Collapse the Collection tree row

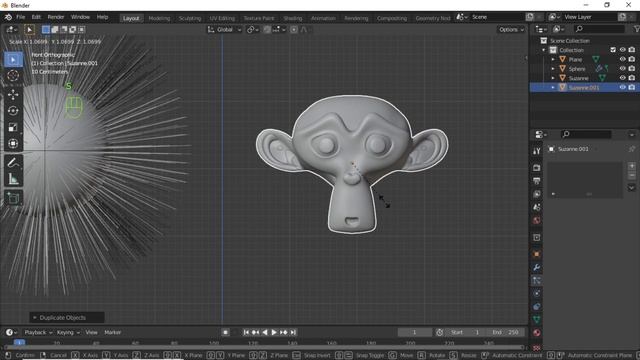[x=544, y=50]
